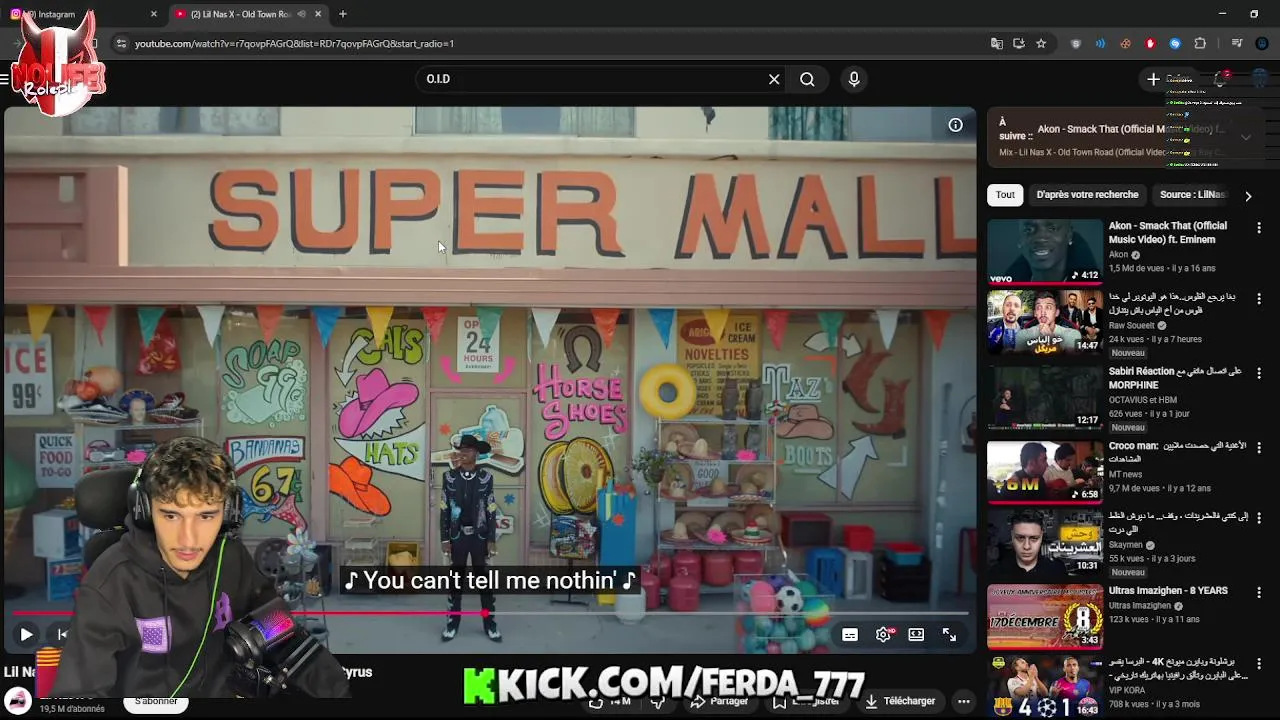This screenshot has height=720, width=1280.
Task: Open the VIP KORA 16:43 video thumbnail
Action: point(1045,687)
